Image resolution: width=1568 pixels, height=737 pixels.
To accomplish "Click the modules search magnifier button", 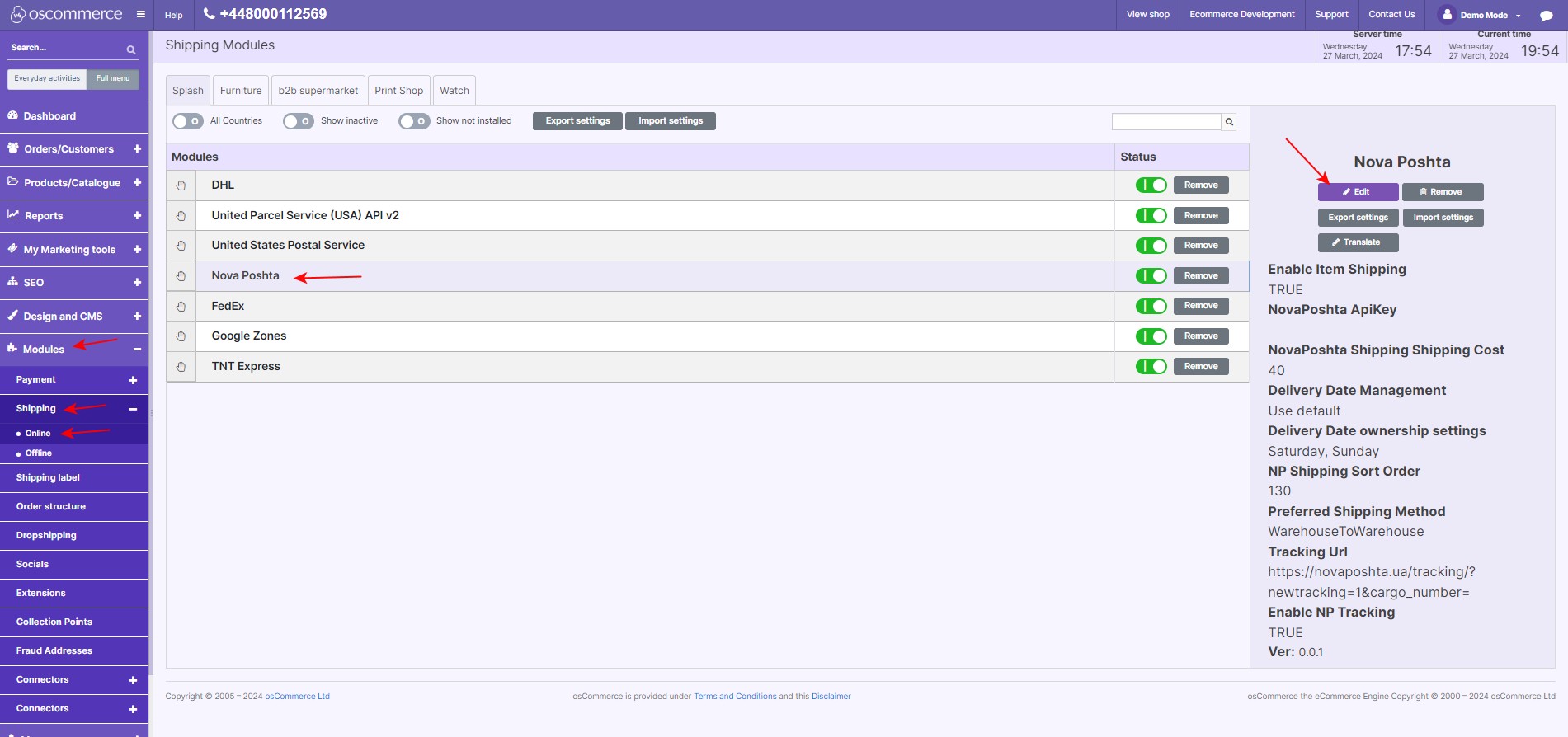I will pyautogui.click(x=1229, y=122).
